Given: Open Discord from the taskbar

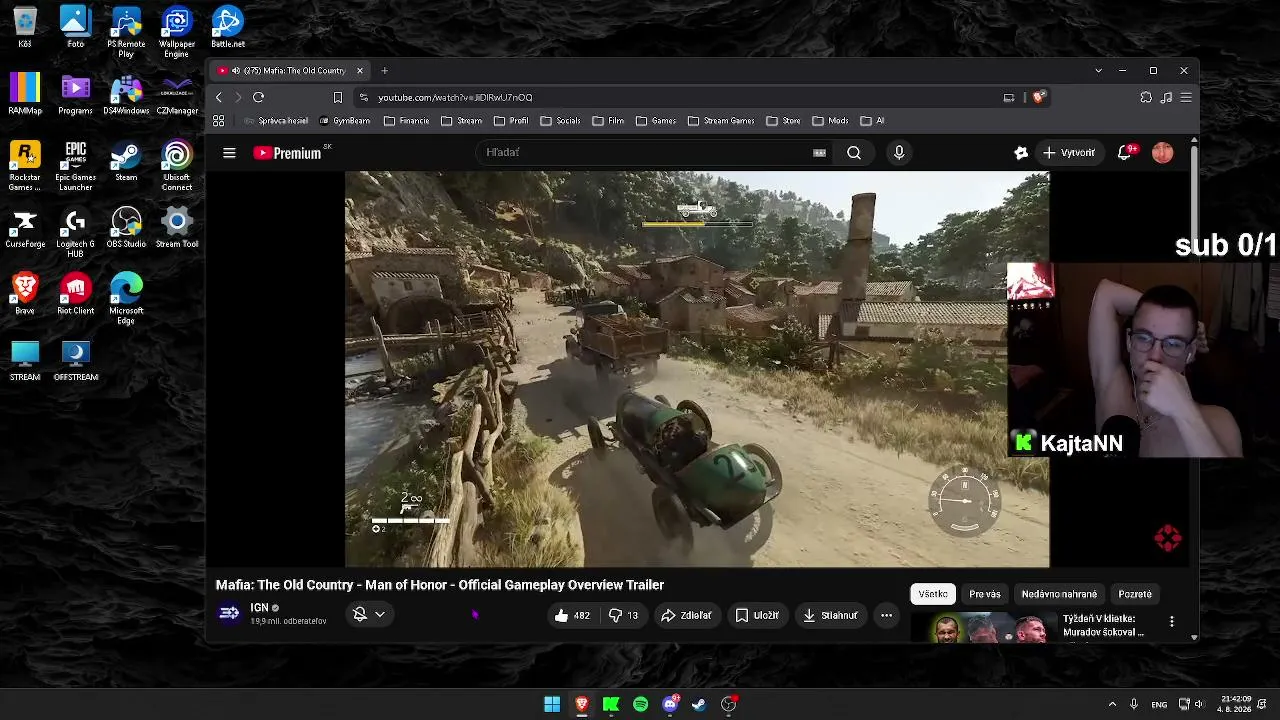Looking at the screenshot, I should pyautogui.click(x=670, y=704).
